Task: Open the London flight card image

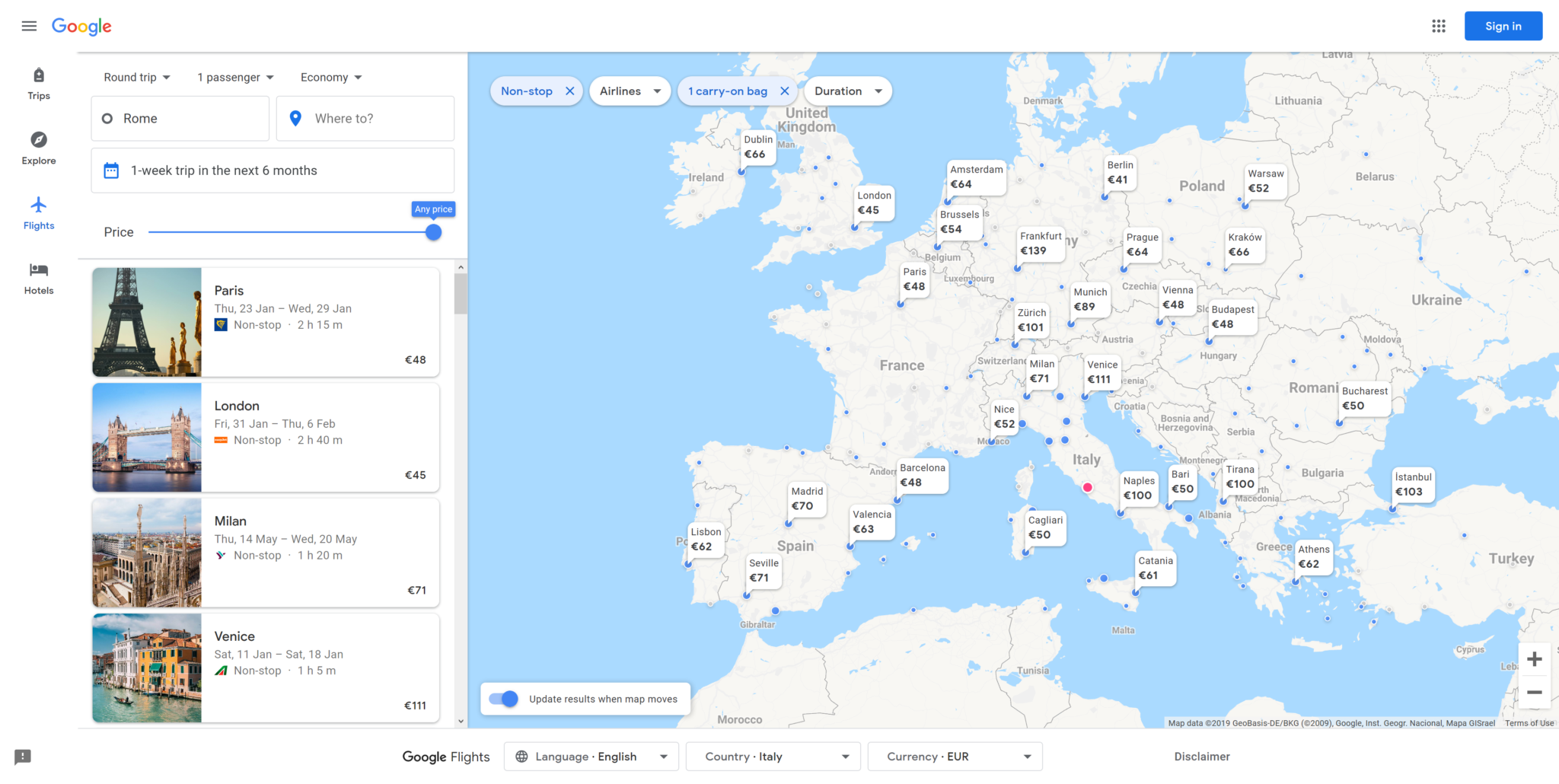Action: point(147,437)
